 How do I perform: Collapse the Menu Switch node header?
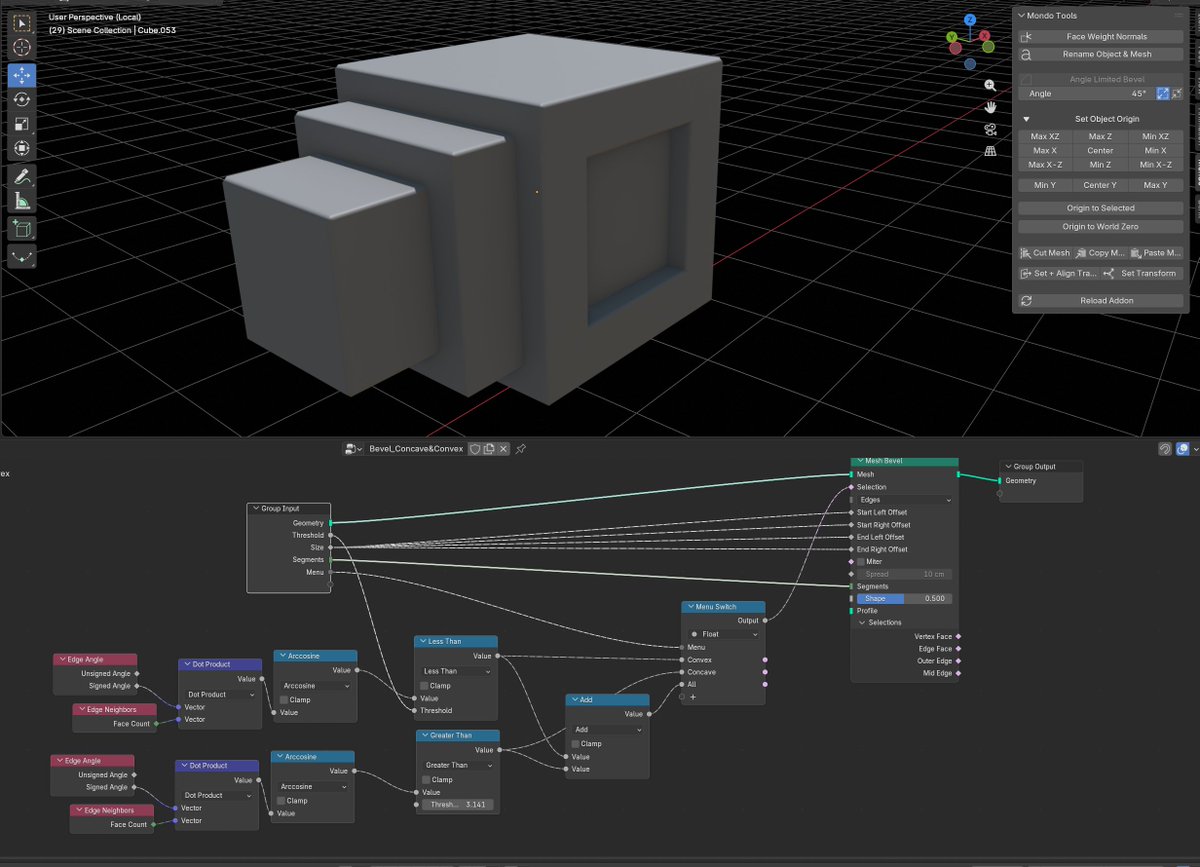pos(691,607)
